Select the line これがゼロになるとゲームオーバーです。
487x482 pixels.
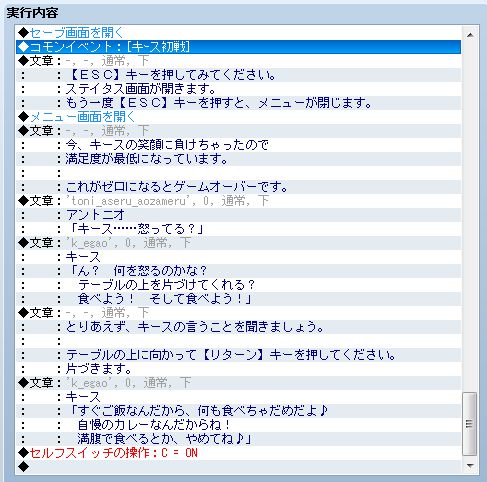[x=238, y=187]
